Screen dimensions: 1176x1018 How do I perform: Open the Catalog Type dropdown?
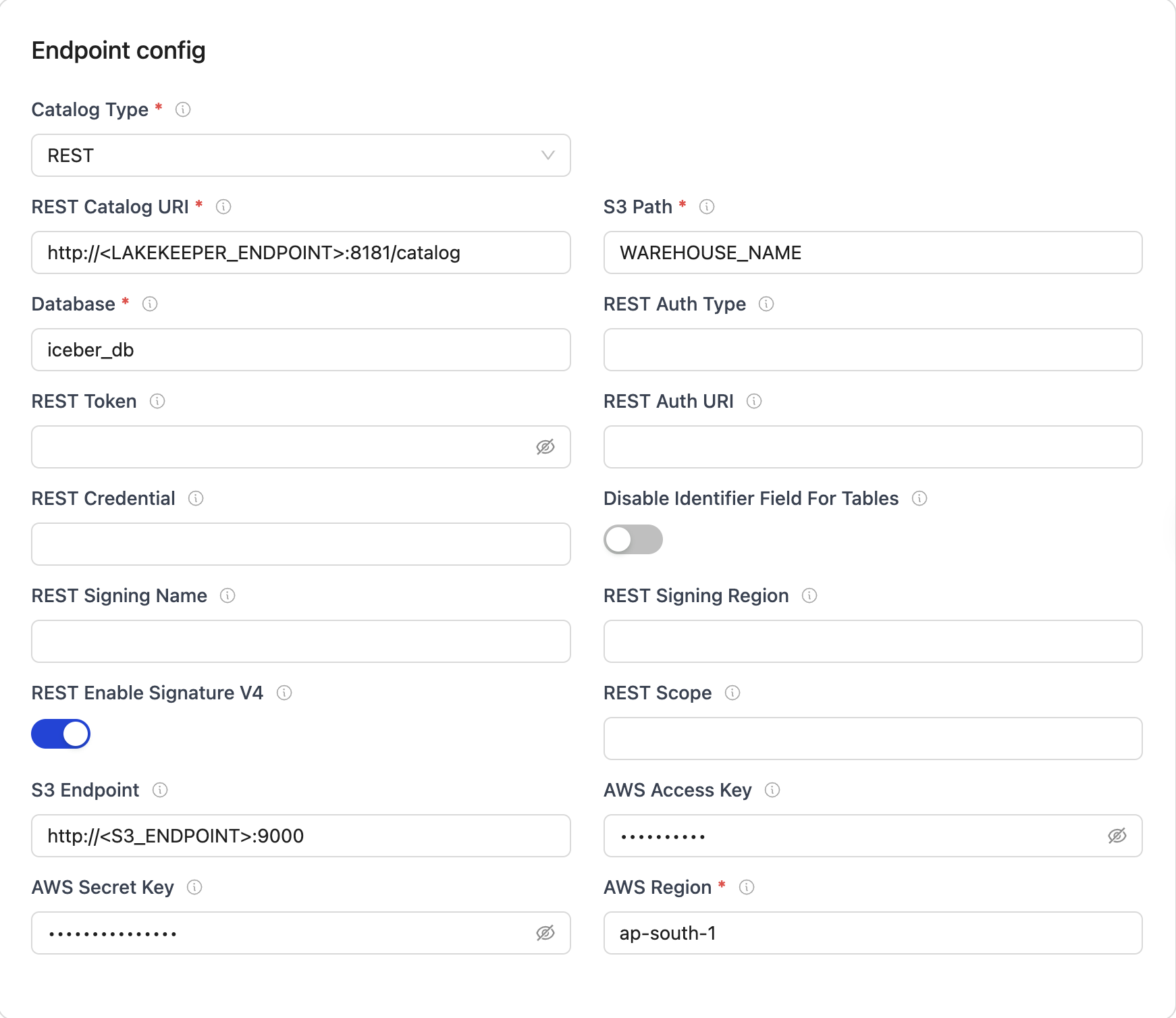pyautogui.click(x=550, y=156)
